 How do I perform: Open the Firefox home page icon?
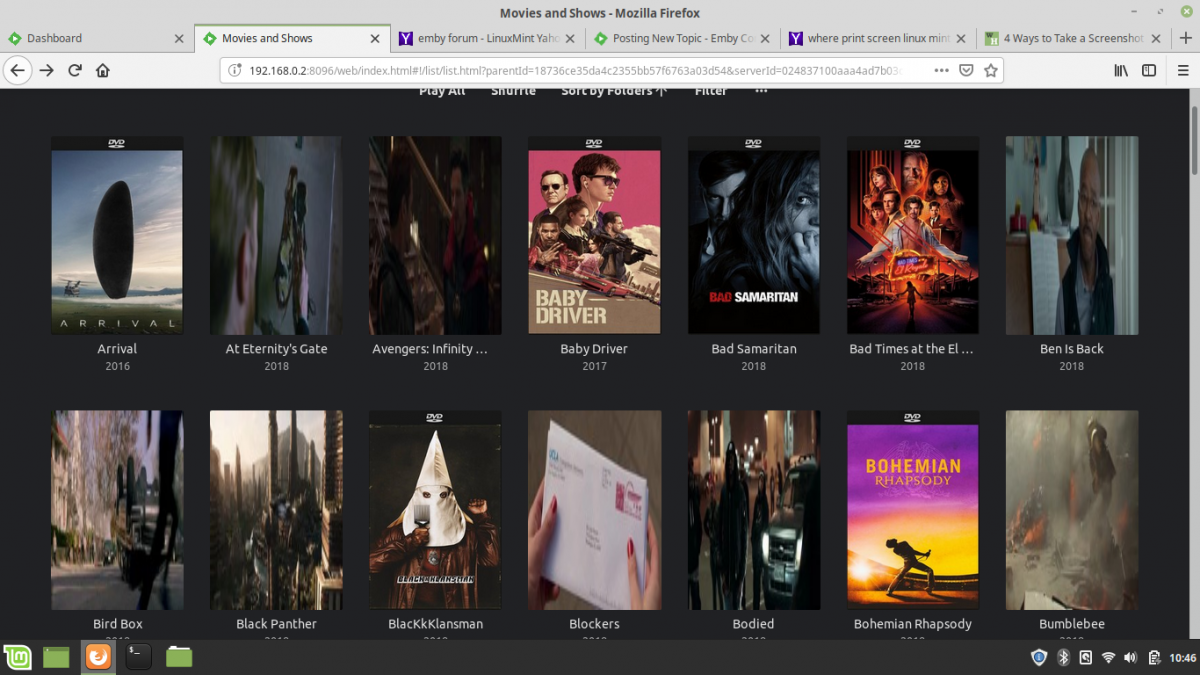point(102,71)
